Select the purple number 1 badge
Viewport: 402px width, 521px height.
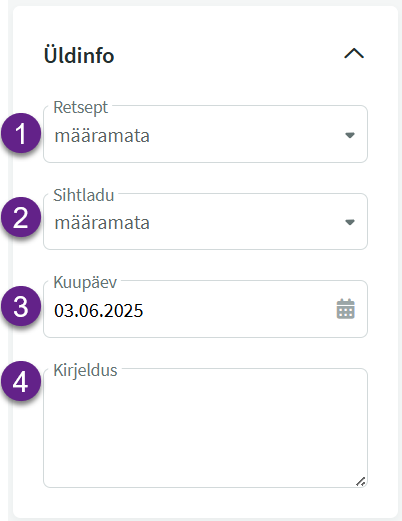coord(21,133)
